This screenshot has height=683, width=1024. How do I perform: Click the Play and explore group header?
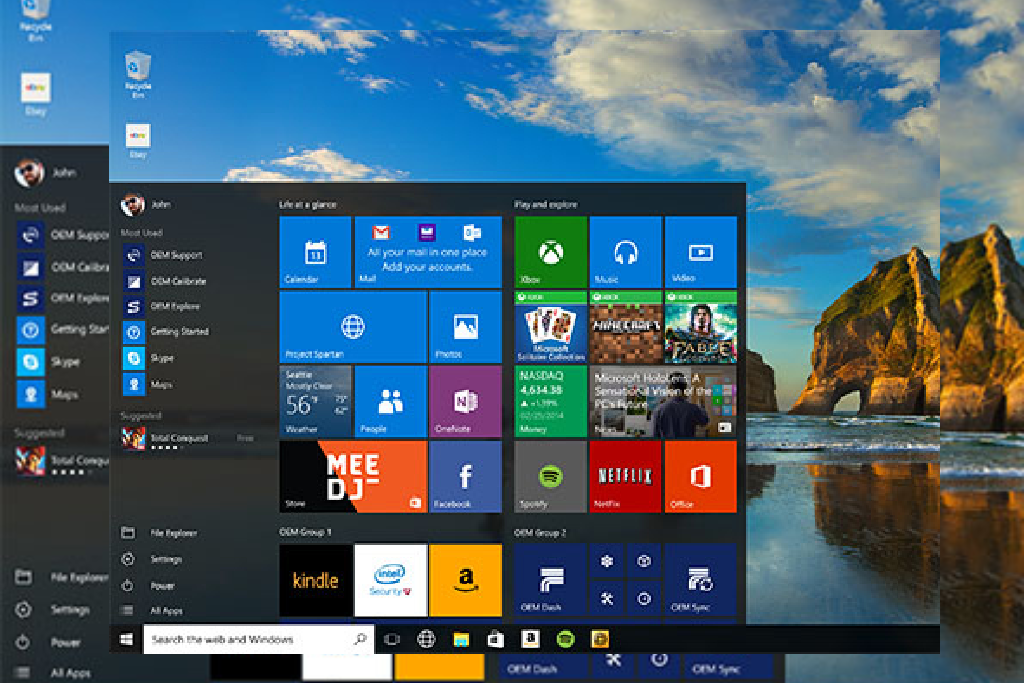pyautogui.click(x=546, y=204)
